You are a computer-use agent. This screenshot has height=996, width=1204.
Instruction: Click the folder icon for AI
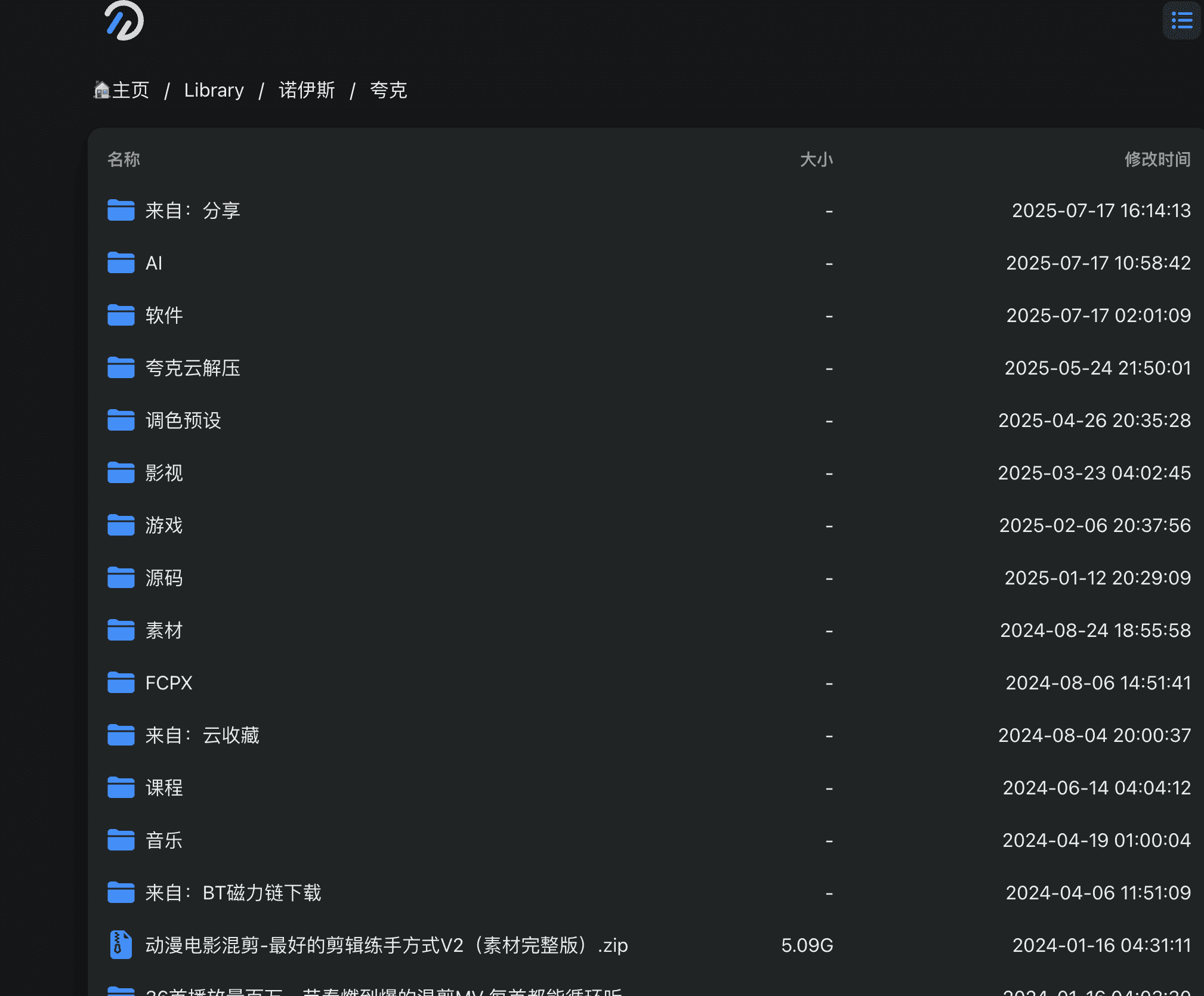coord(121,263)
